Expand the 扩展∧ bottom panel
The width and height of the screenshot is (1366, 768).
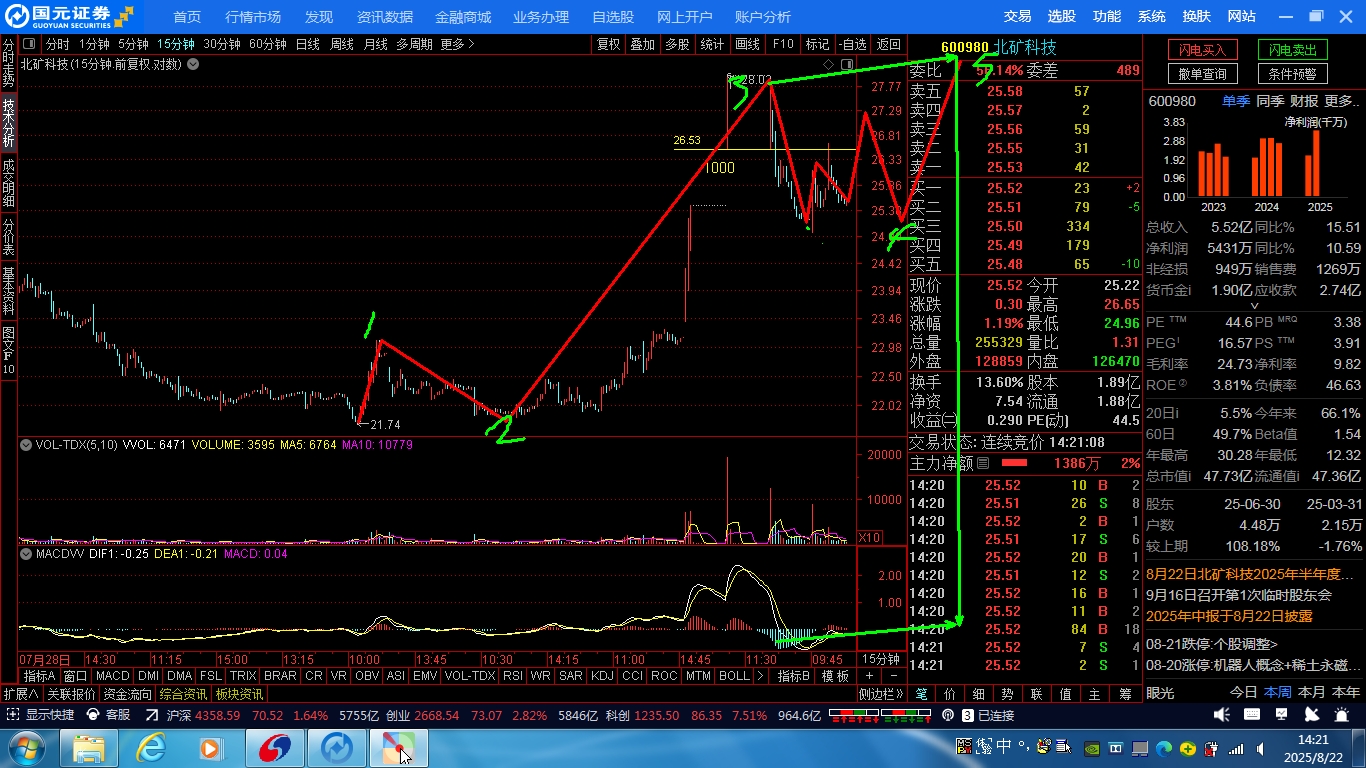coord(21,693)
